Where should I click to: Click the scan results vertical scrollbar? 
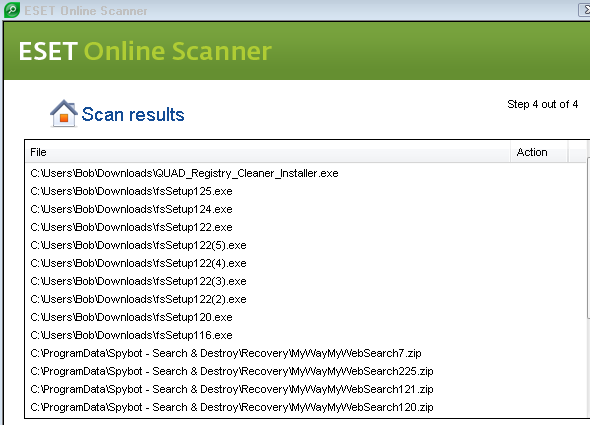pyautogui.click(x=588, y=238)
